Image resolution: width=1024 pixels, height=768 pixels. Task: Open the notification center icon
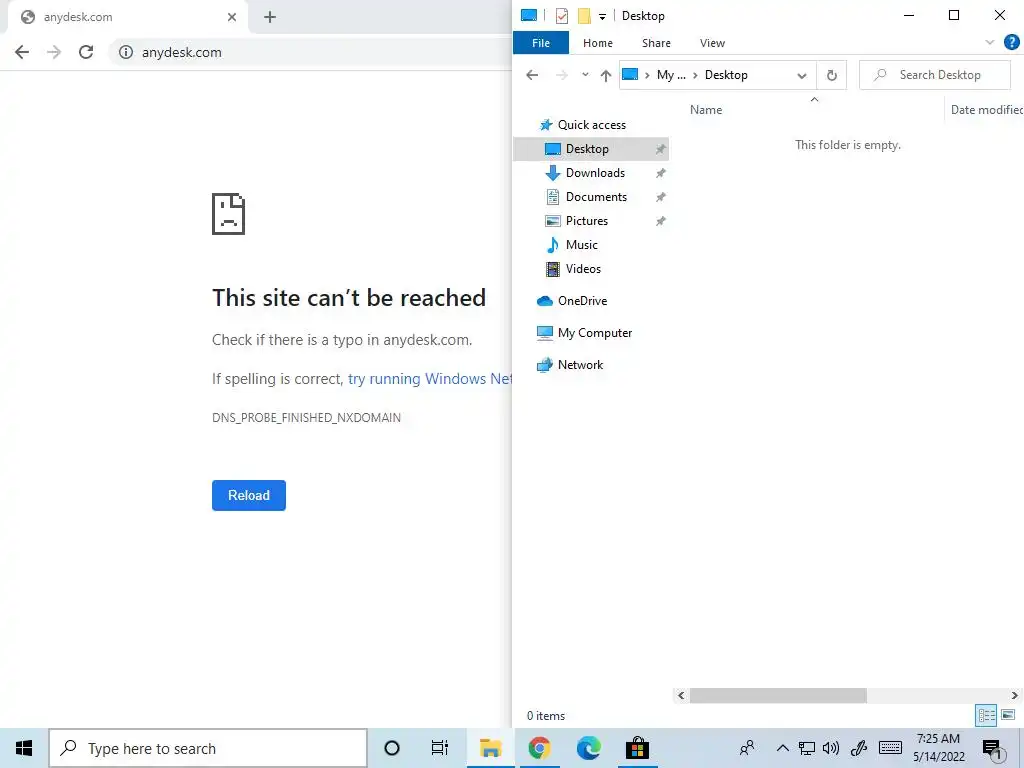point(993,748)
